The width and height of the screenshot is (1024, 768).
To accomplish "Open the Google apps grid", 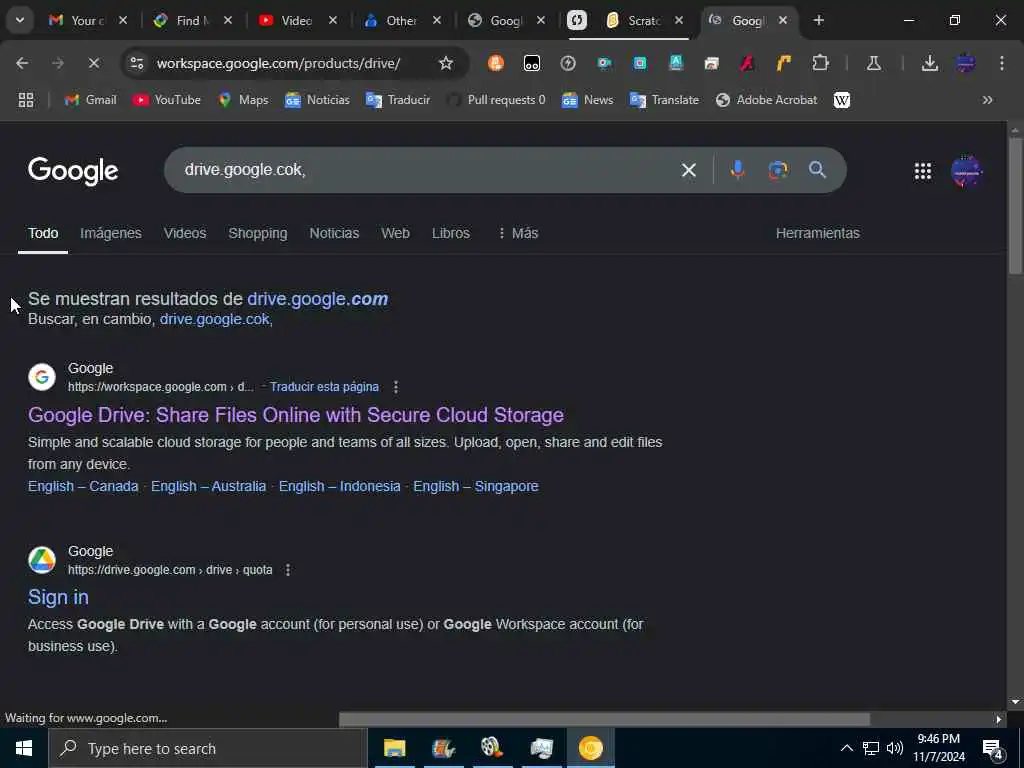I will (922, 171).
